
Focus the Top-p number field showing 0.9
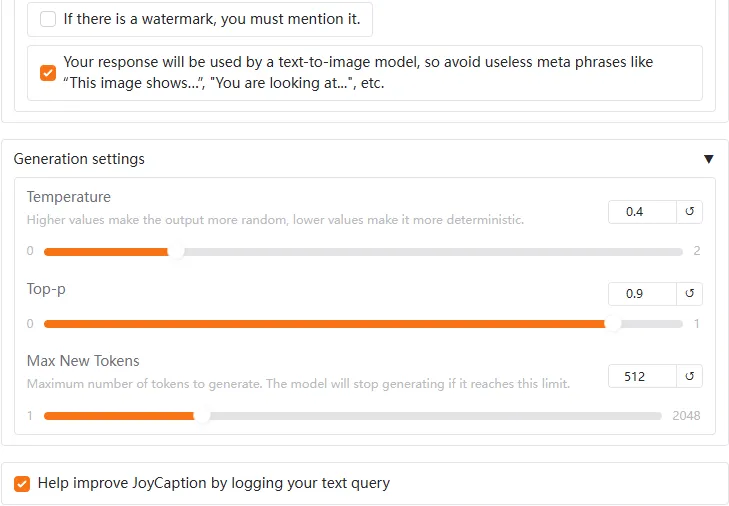pos(641,294)
